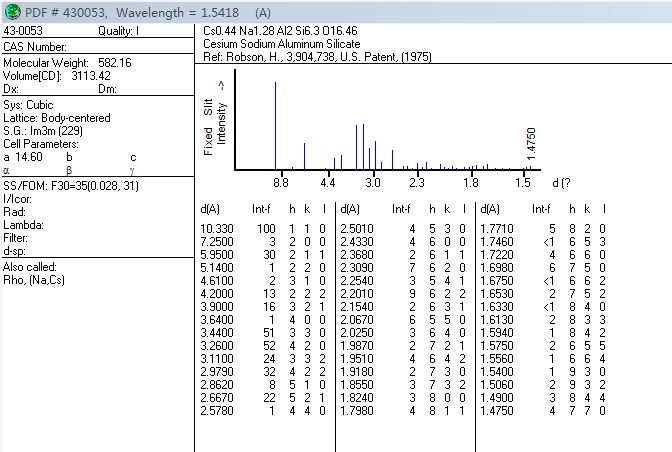Select the row with d 2.9790
This screenshot has height=452, width=672.
point(263,372)
